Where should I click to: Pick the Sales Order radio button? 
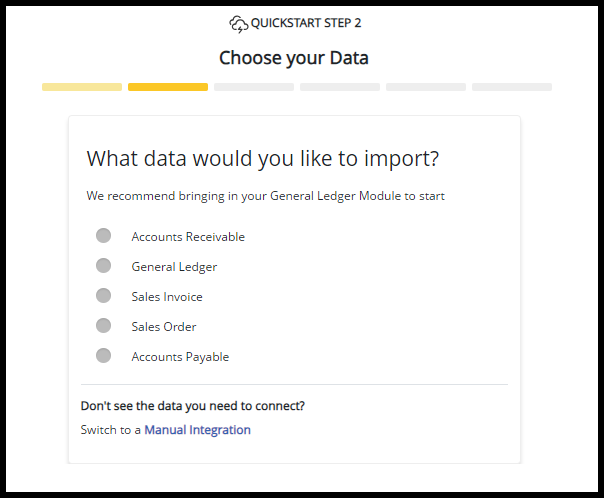tap(103, 326)
